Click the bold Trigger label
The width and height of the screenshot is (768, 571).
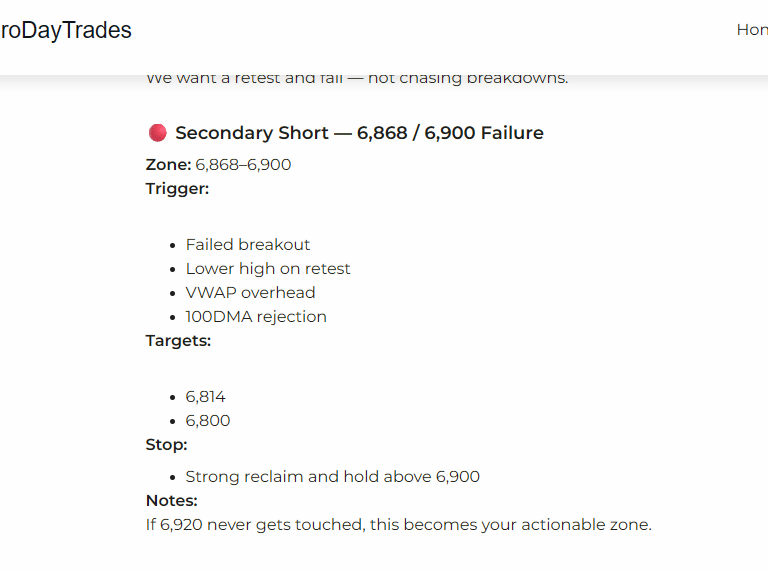tap(177, 188)
